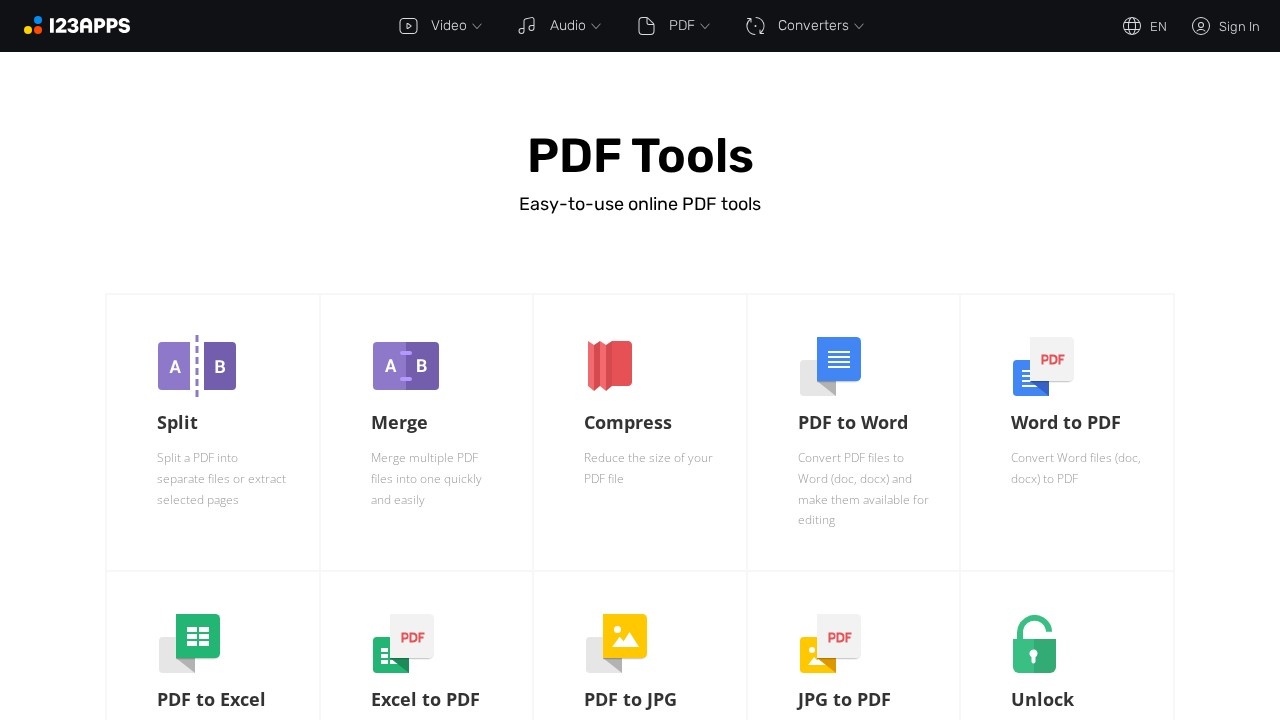Click the 'PDF Tools' heading

coord(640,156)
